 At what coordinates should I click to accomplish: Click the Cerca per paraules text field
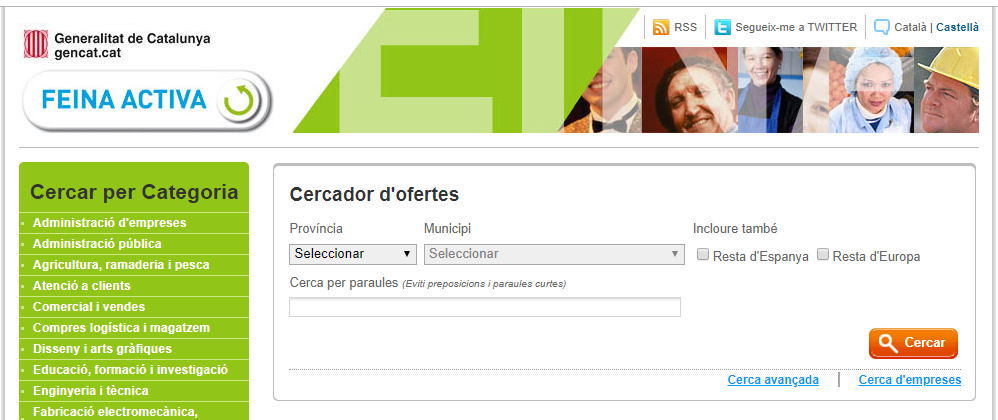pyautogui.click(x=484, y=307)
